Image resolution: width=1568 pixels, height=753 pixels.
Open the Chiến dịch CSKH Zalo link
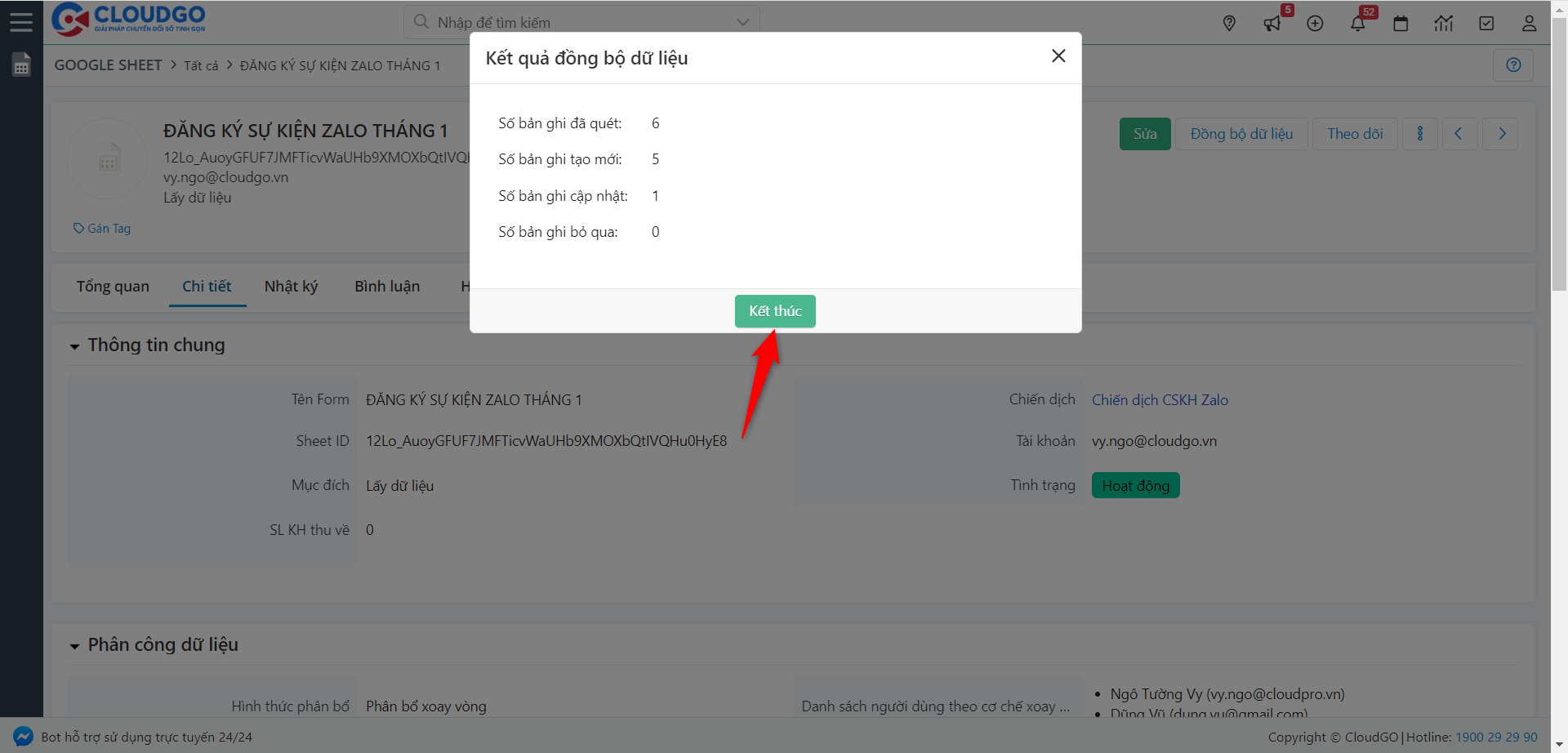pyautogui.click(x=1160, y=400)
